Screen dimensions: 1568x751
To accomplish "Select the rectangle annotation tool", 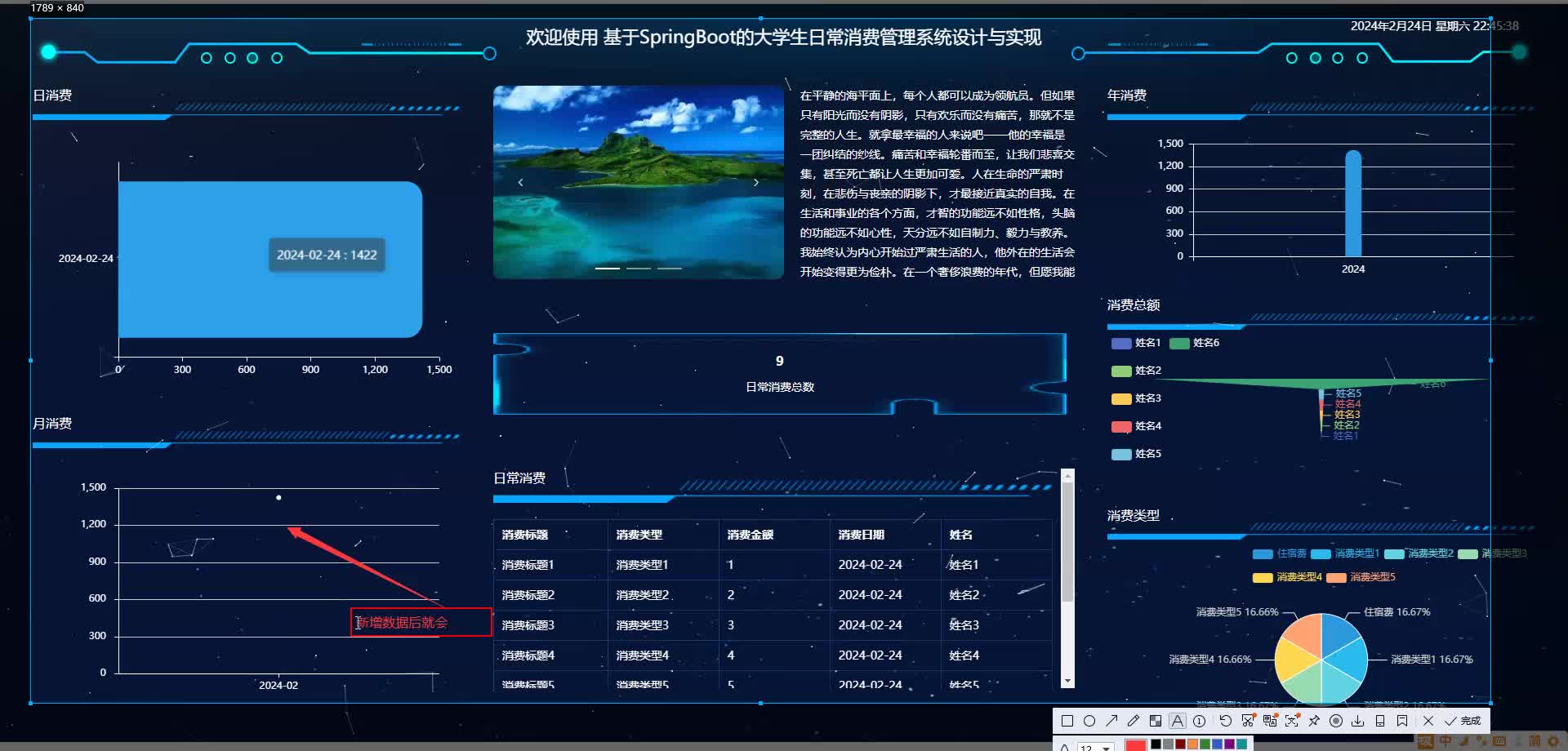I will (1067, 721).
